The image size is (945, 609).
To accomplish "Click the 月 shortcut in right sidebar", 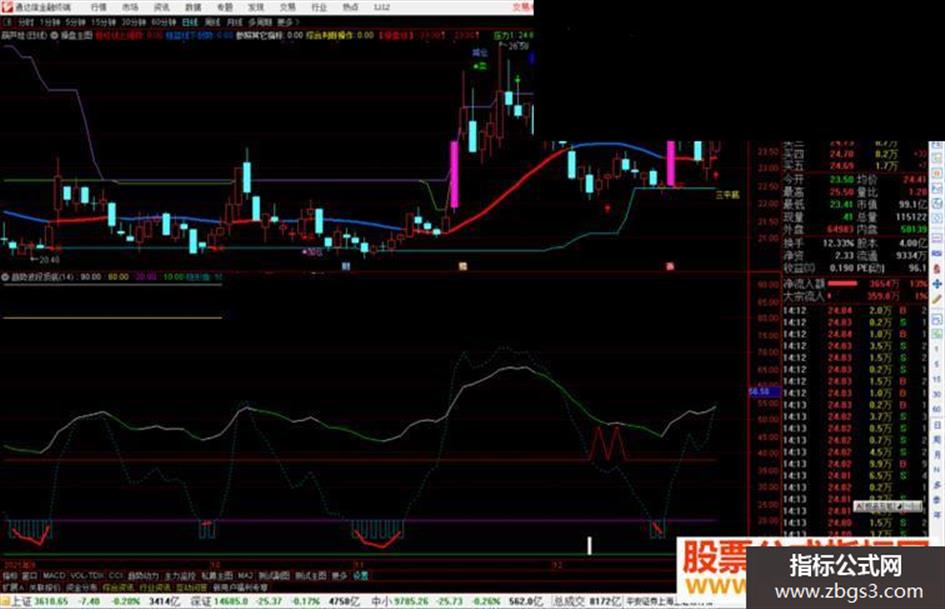I will pos(937,455).
